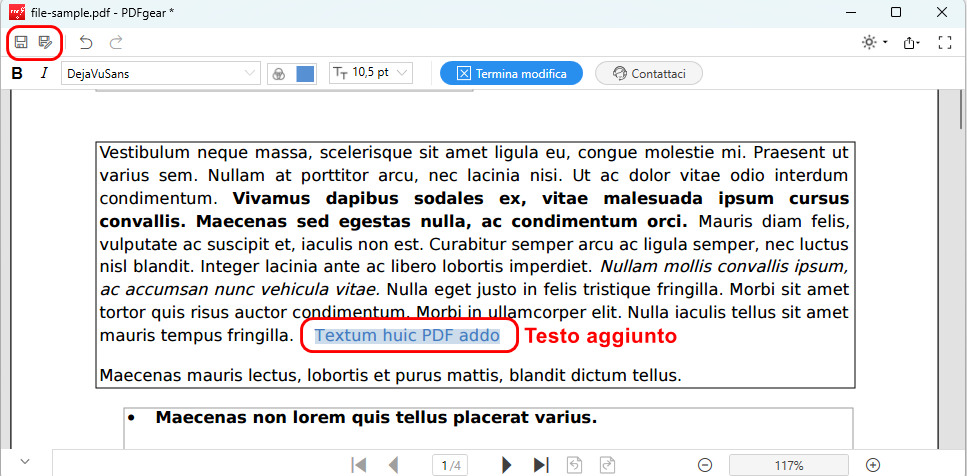Jump to the last page
967x476 pixels.
(x=541, y=465)
